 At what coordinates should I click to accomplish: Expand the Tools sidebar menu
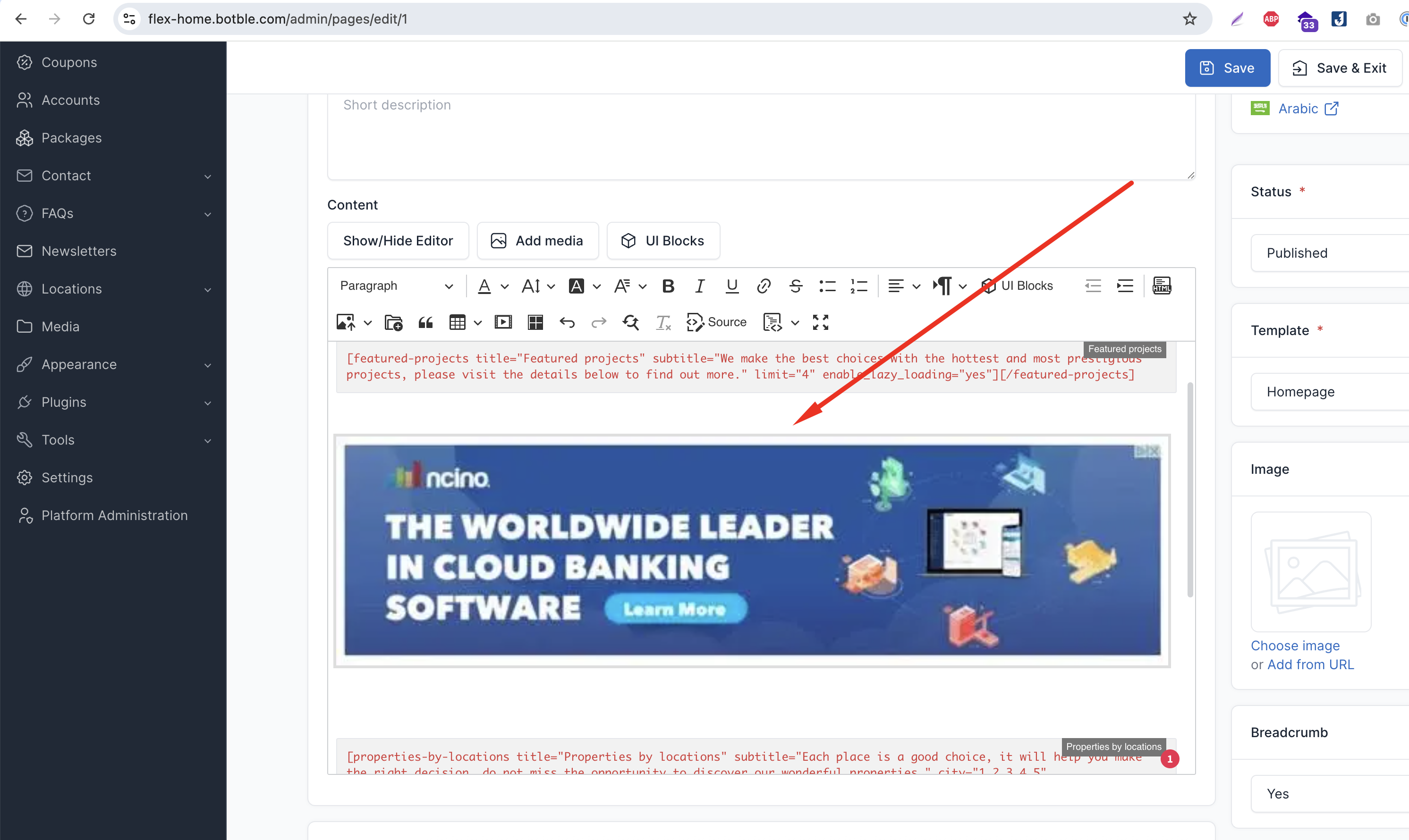click(113, 440)
